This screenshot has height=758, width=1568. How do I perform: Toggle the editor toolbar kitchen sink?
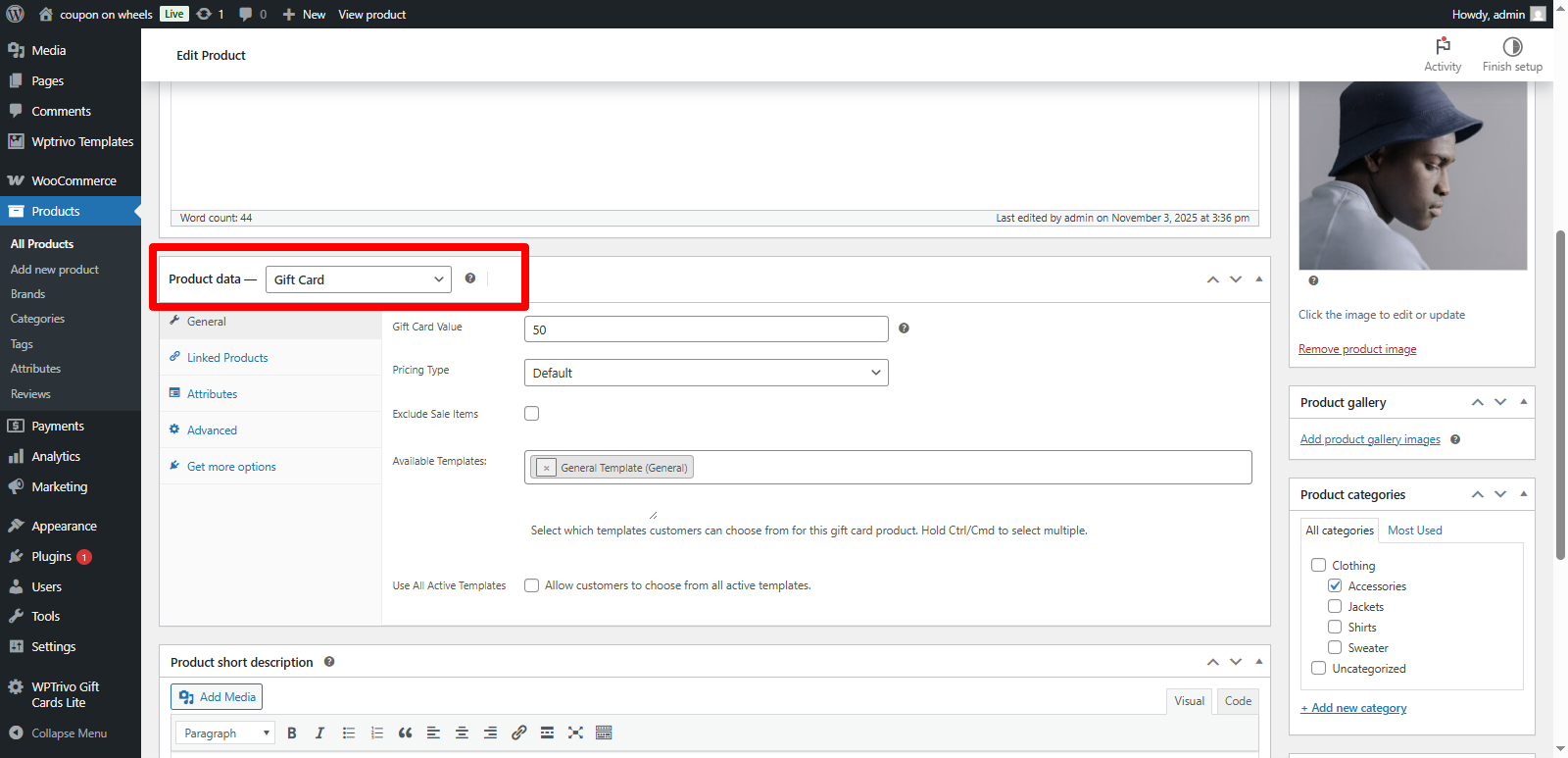604,733
